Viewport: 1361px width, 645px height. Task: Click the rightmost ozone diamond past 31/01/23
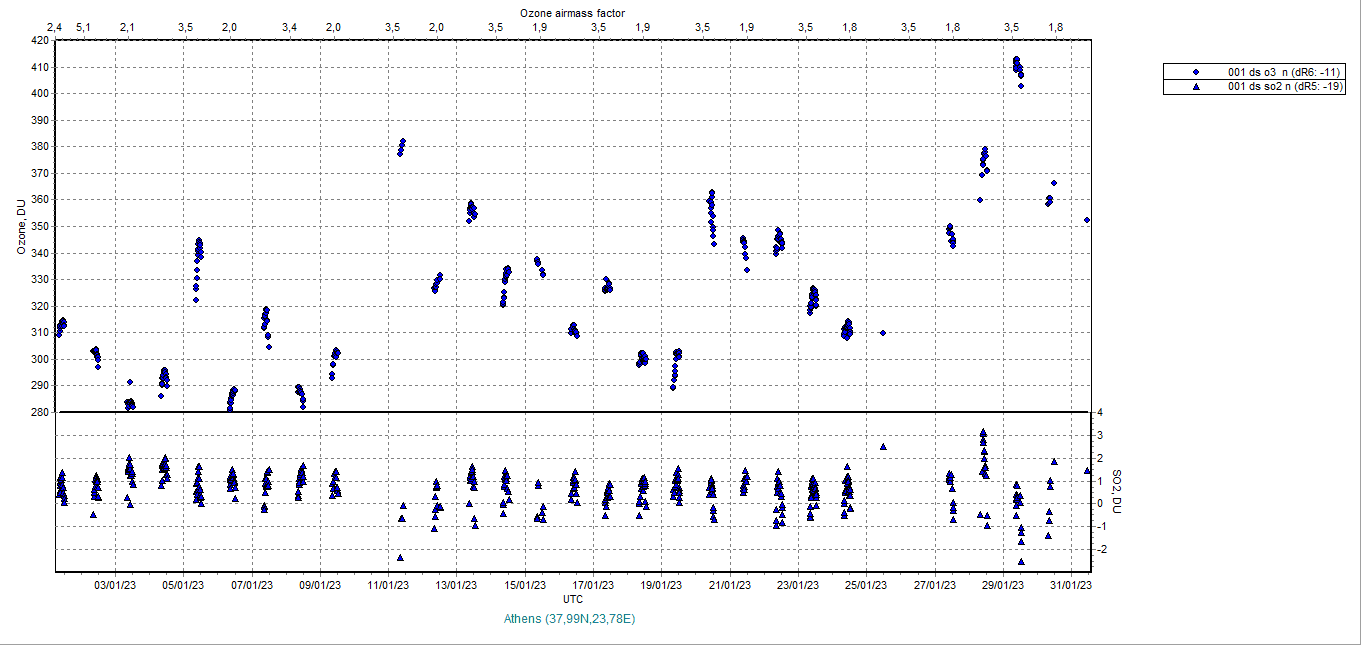(1087, 220)
